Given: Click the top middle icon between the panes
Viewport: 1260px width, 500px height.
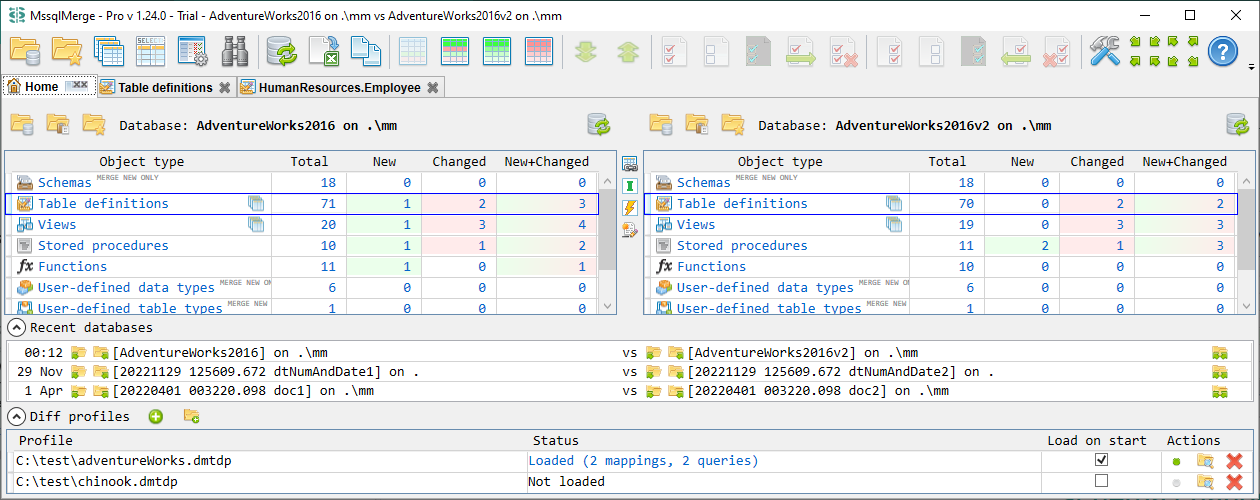Looking at the screenshot, I should click(629, 164).
